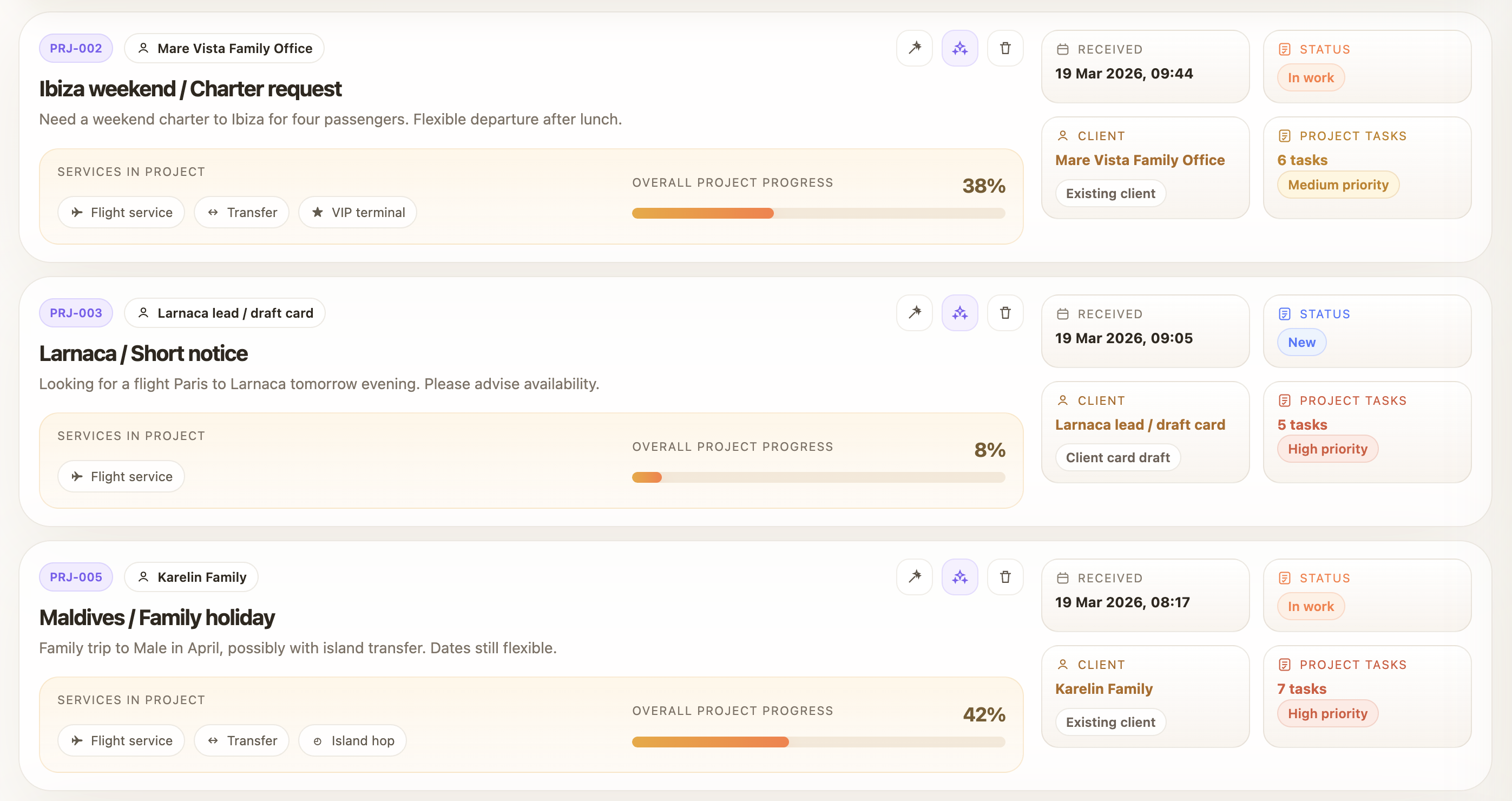
Task: Pin the Maldives / Family holiday project
Action: point(915,577)
